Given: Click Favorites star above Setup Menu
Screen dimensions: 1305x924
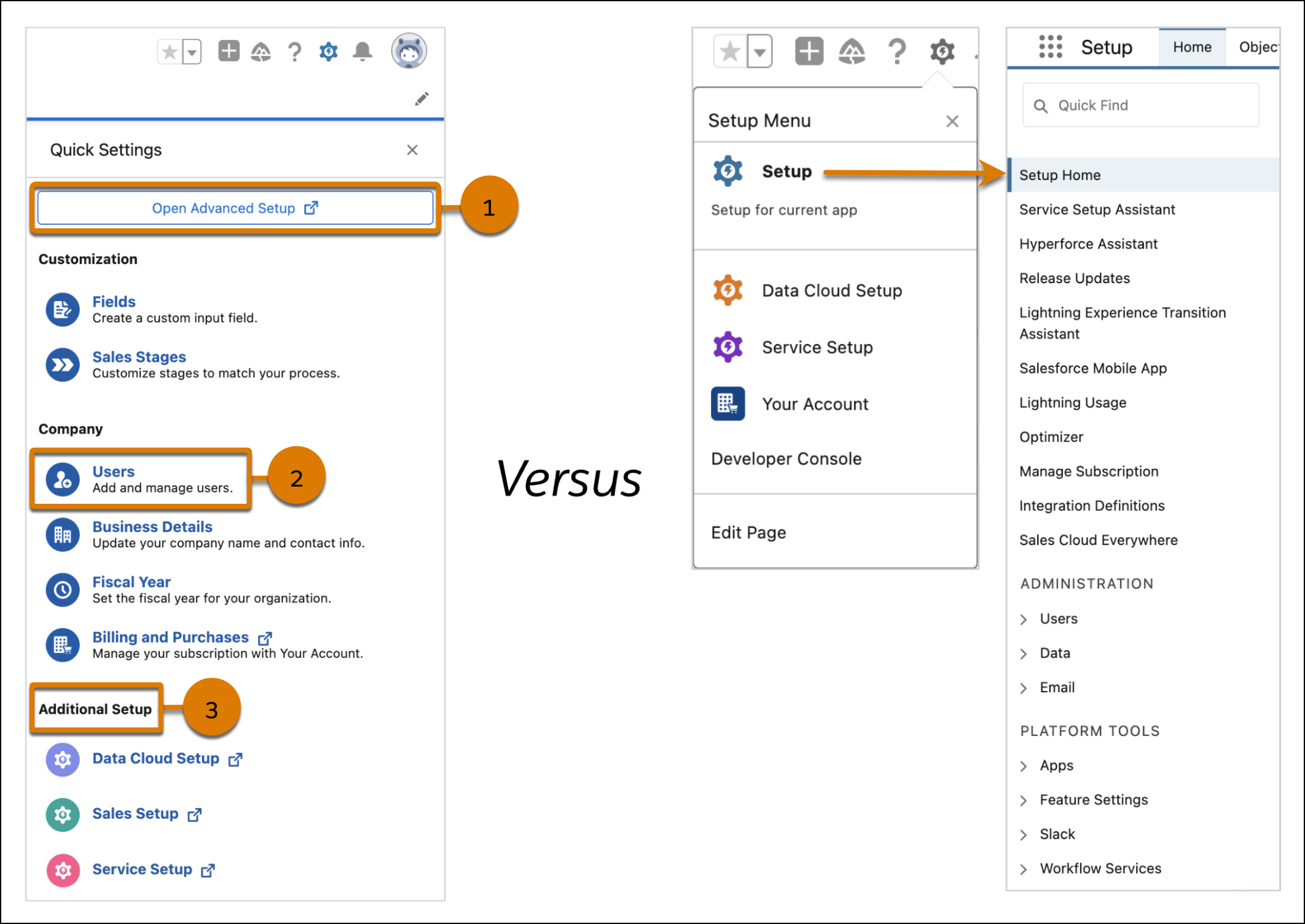Looking at the screenshot, I should [730, 51].
